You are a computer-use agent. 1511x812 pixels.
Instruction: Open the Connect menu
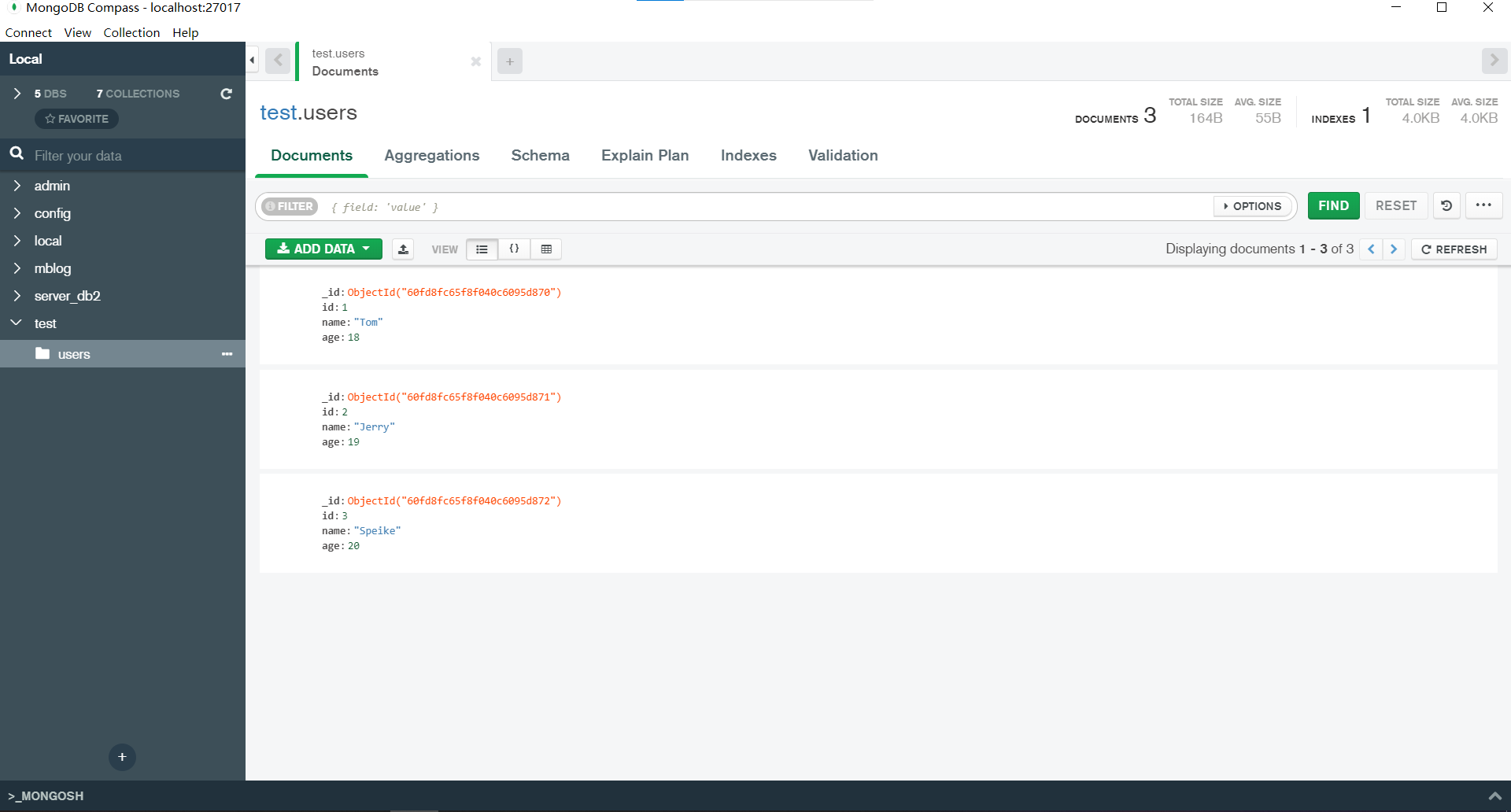click(x=28, y=32)
